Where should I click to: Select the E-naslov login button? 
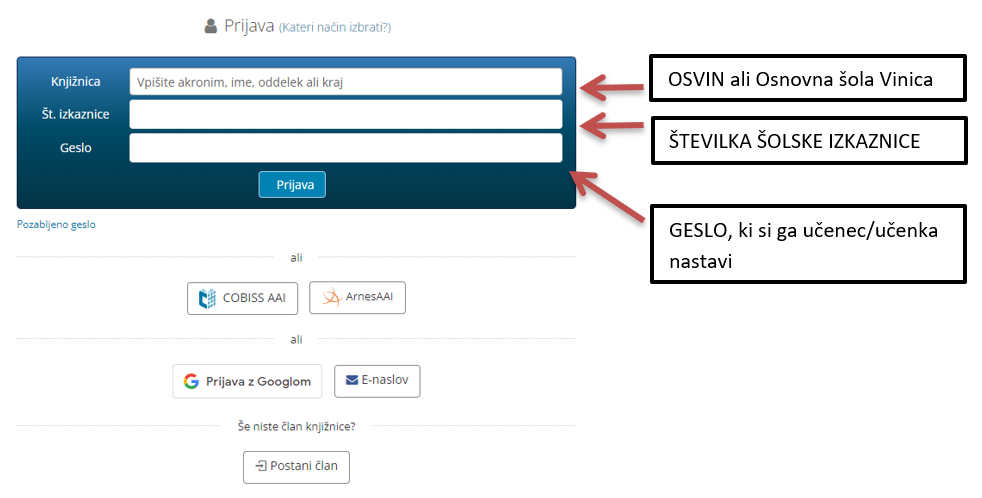[x=377, y=381]
